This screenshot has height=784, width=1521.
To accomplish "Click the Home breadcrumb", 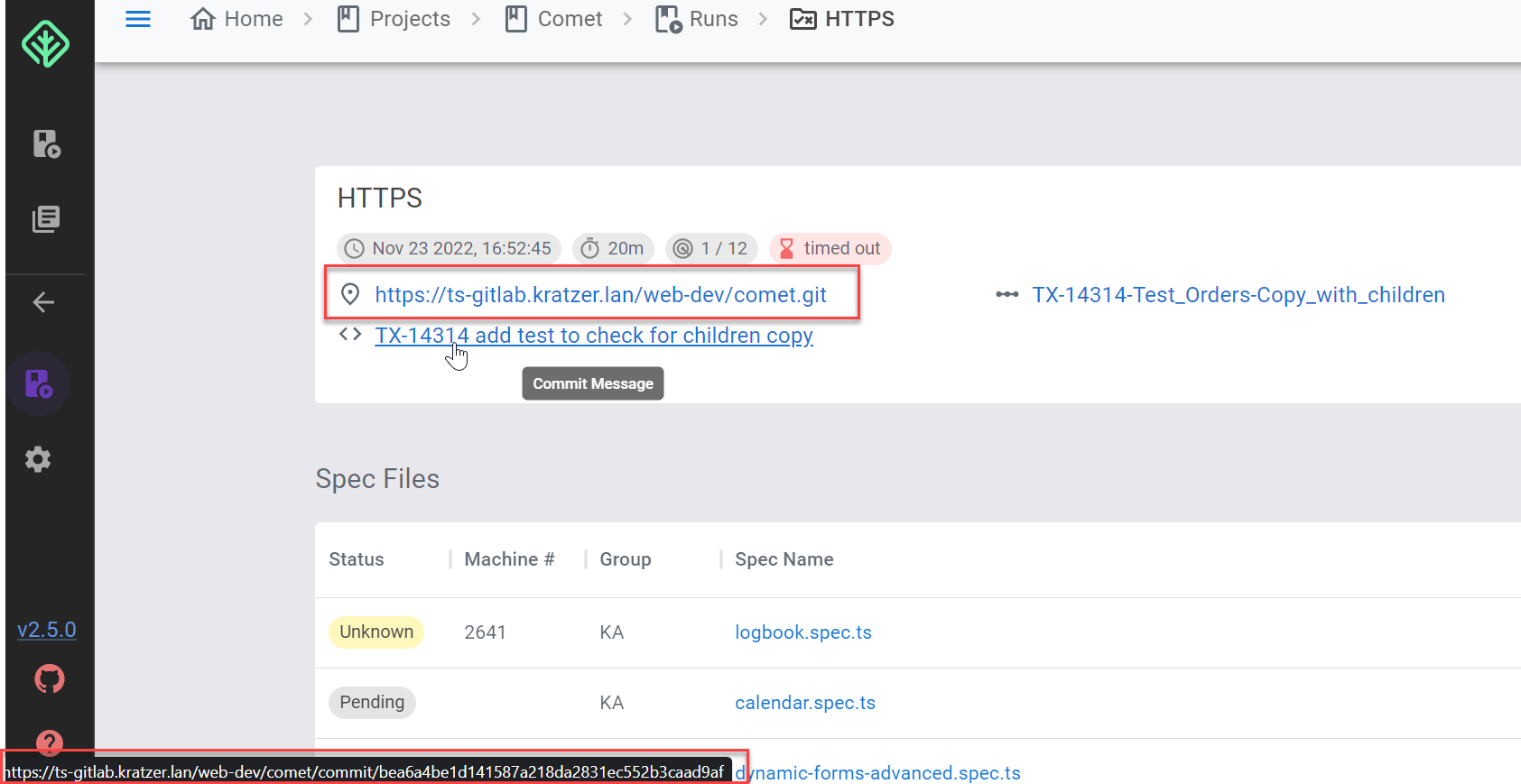I will tap(236, 19).
